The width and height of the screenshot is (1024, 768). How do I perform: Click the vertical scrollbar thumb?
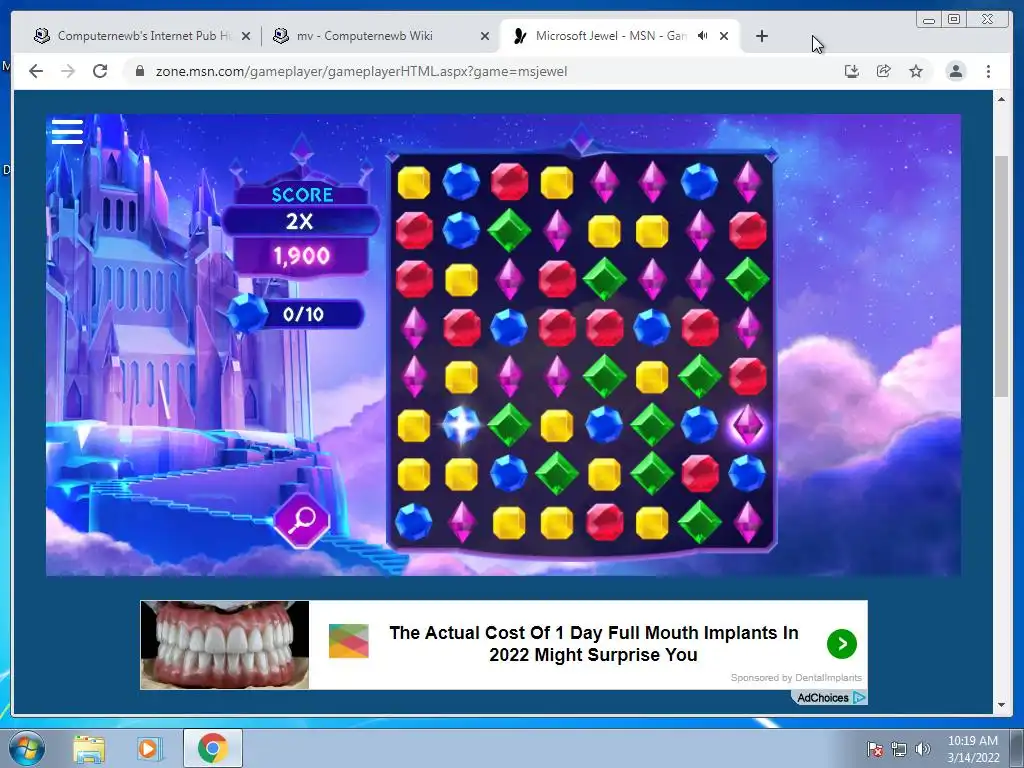pyautogui.click(x=1001, y=276)
